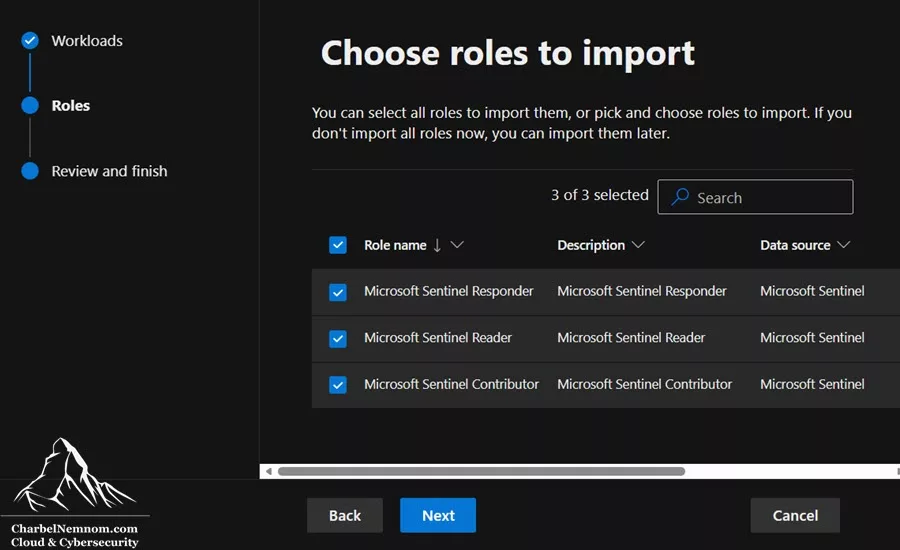
Task: Click the Data source cell in the Responder row
Action: [x=812, y=291]
